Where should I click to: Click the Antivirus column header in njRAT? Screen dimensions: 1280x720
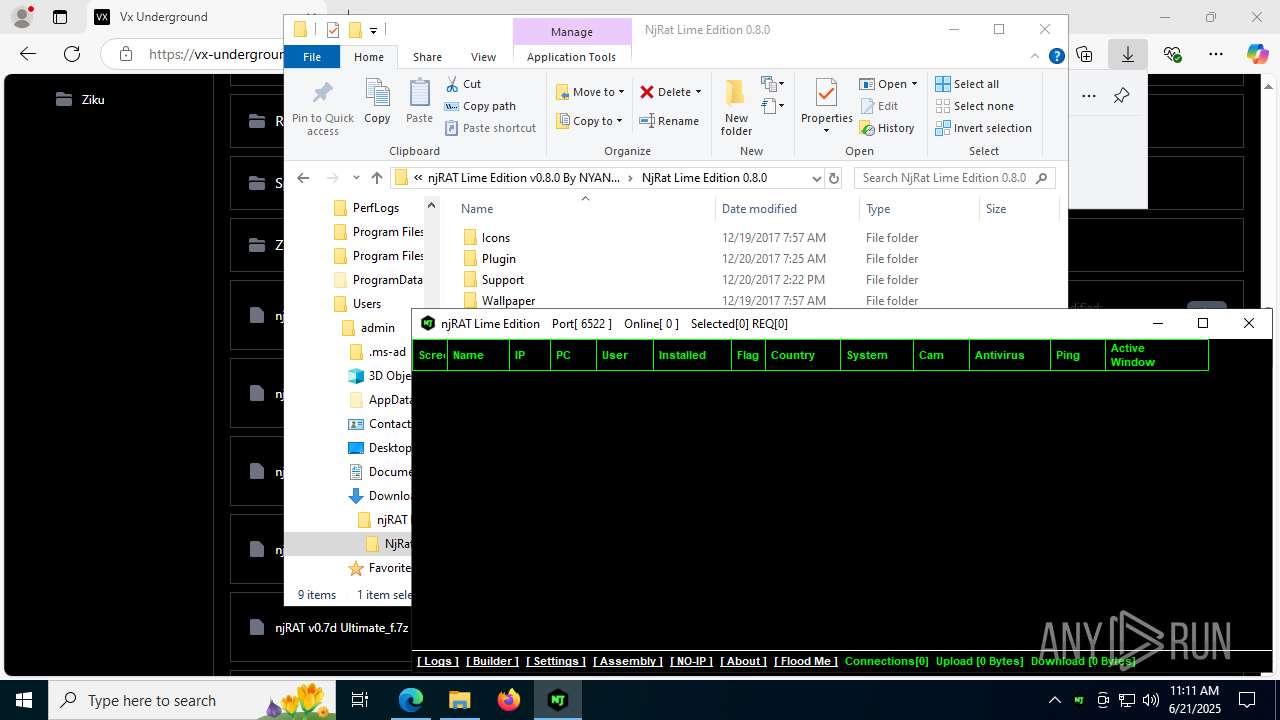click(x=1009, y=355)
